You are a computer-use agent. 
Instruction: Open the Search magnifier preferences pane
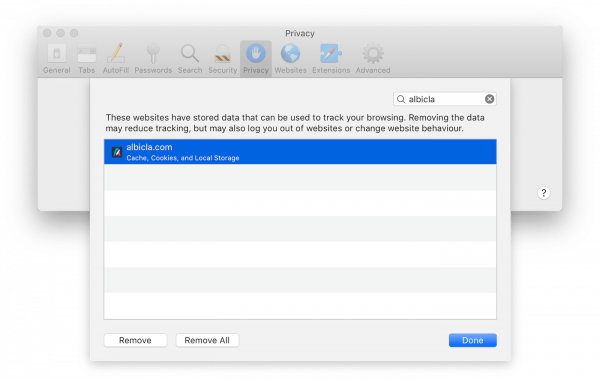click(x=190, y=59)
